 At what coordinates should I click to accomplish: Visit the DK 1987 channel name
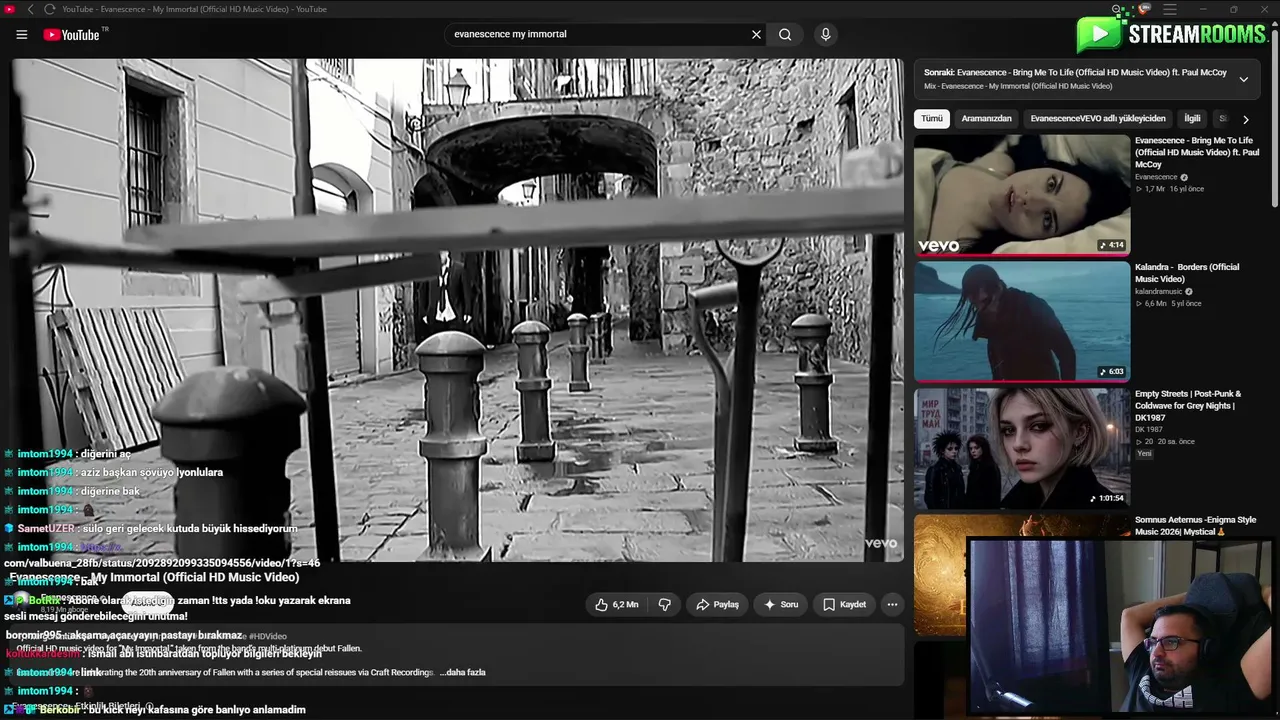(1150, 430)
